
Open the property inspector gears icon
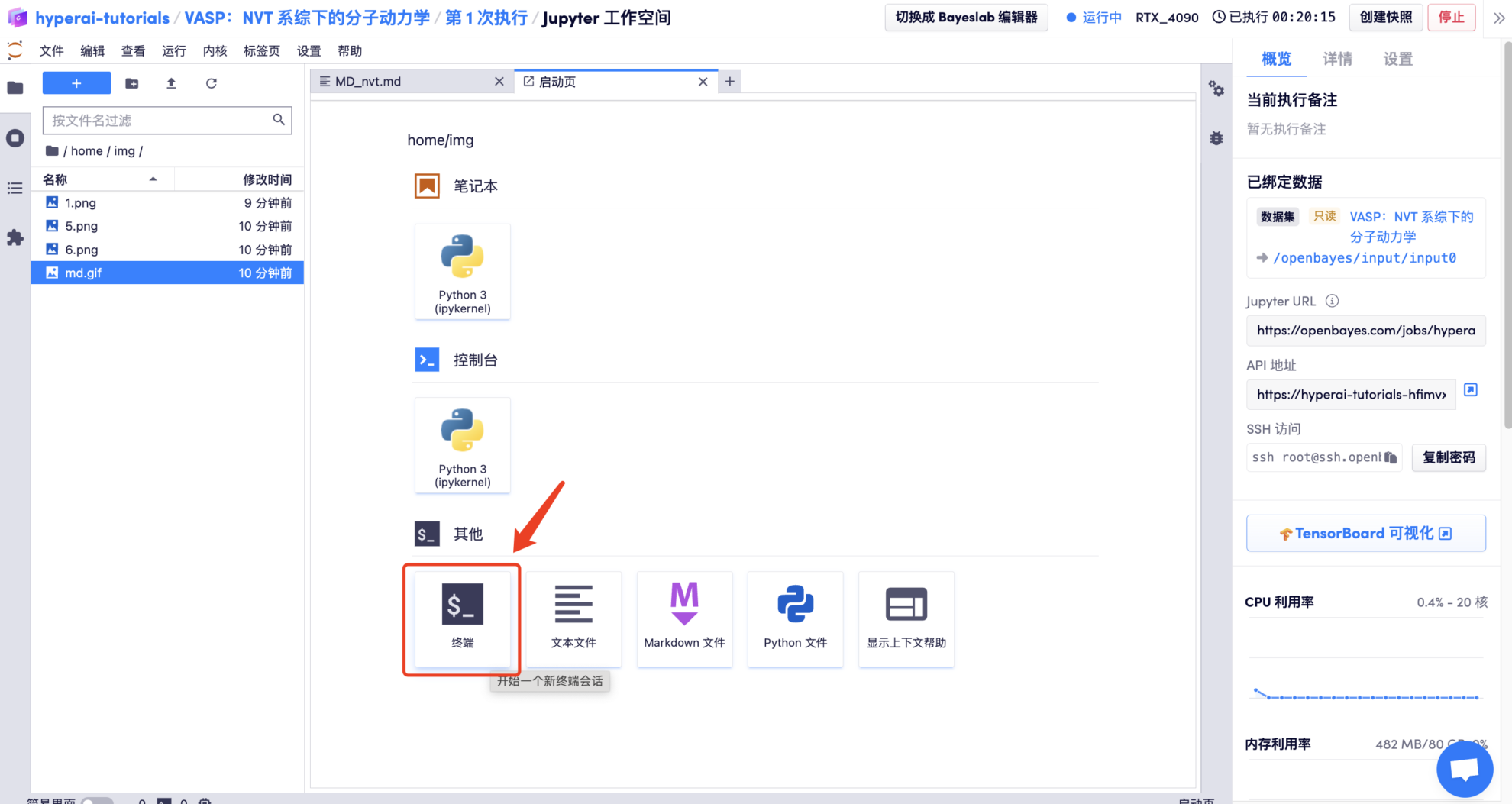tap(1216, 89)
